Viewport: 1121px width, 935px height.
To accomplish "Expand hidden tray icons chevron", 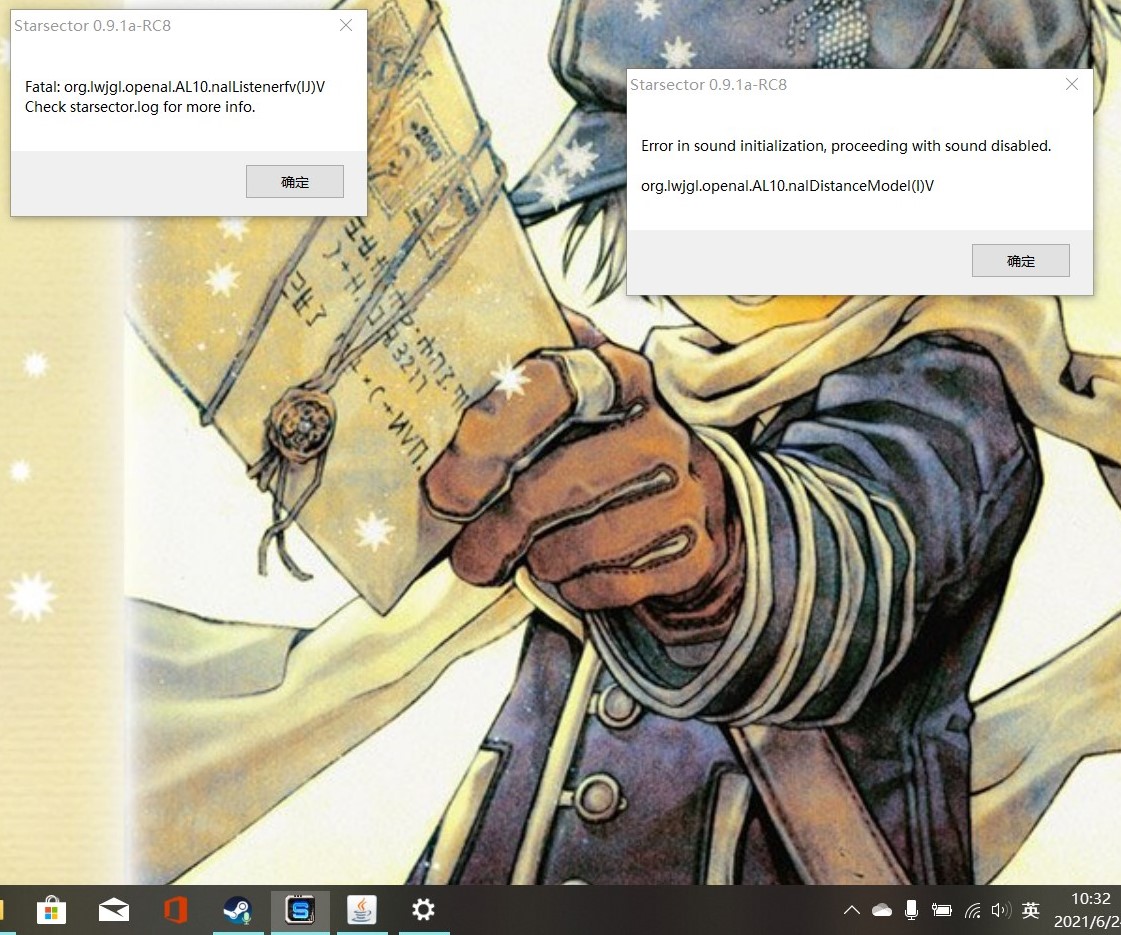I will (851, 910).
